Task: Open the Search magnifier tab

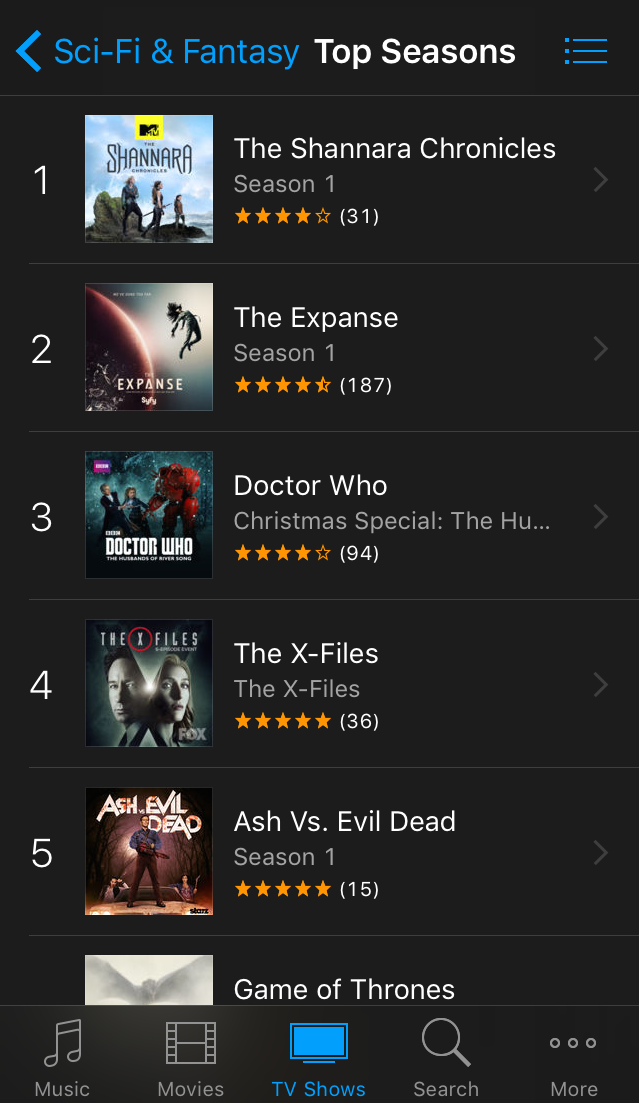Action: click(445, 1043)
